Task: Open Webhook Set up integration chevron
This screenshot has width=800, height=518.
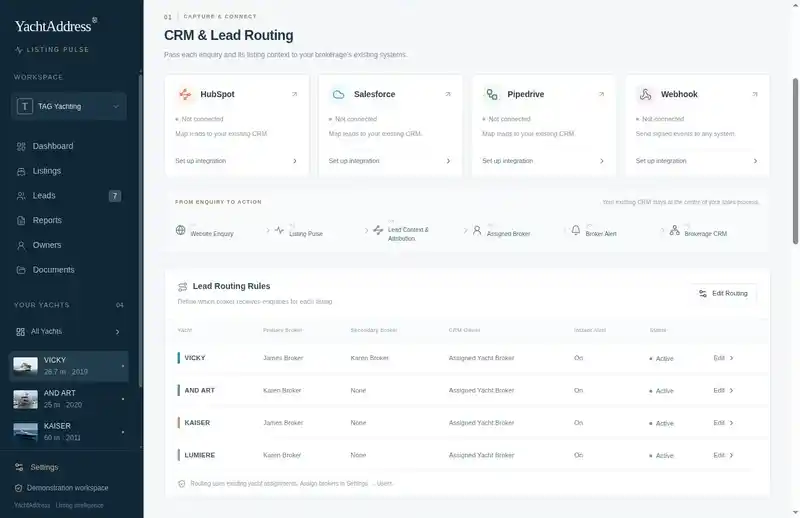Action: [756, 161]
